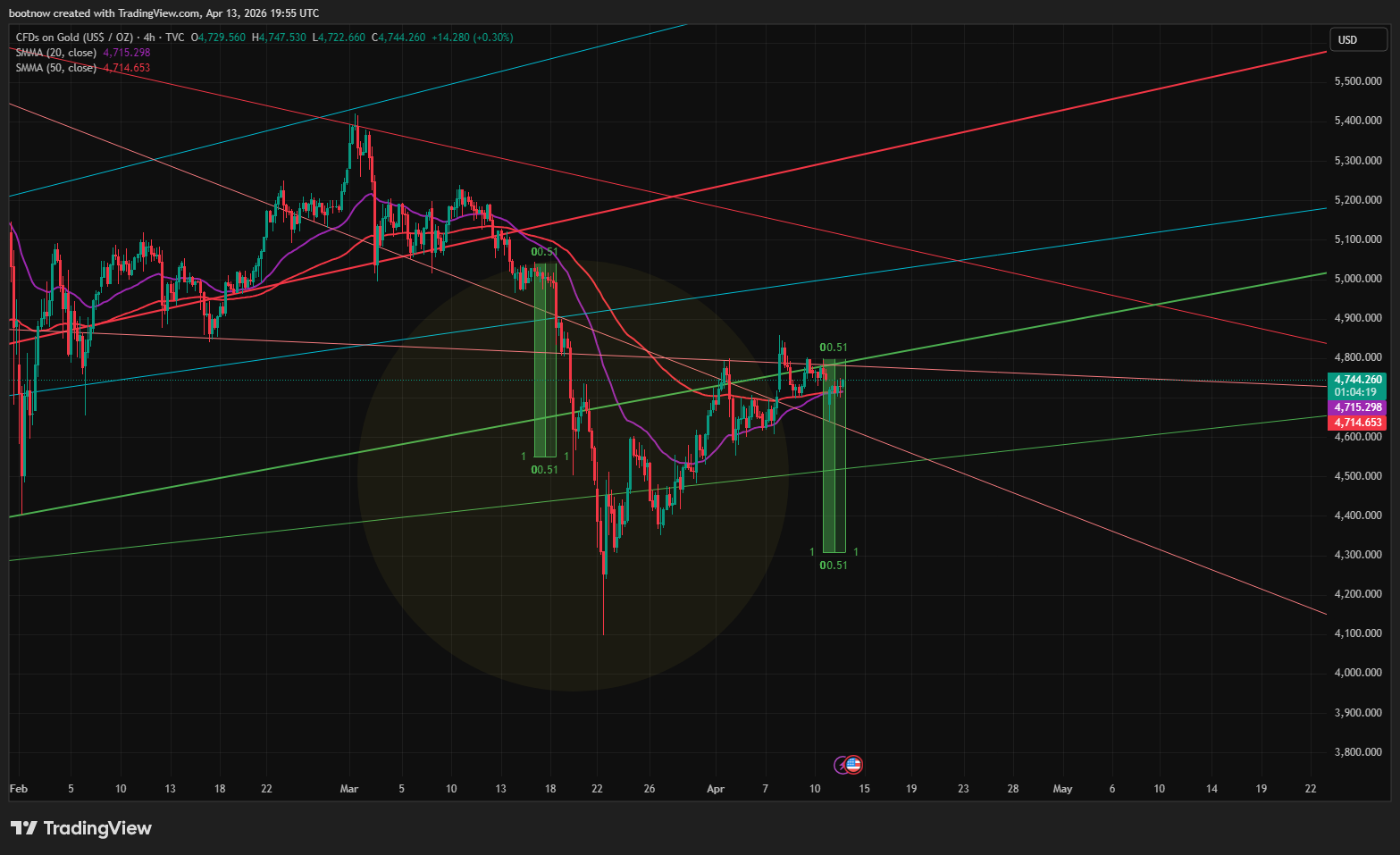Click the green 4,744.260 price-axis label

1358,380
